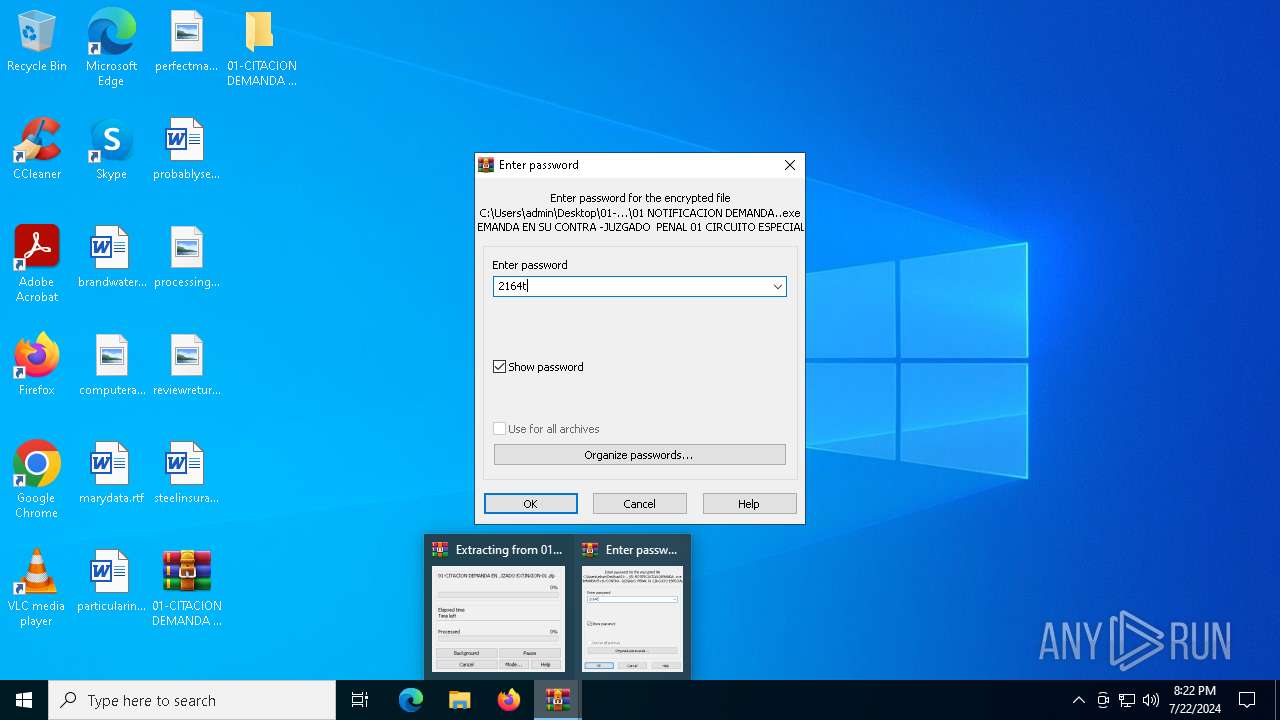The image size is (1280, 720).
Task: Click the Organize passwords... button
Action: click(639, 455)
